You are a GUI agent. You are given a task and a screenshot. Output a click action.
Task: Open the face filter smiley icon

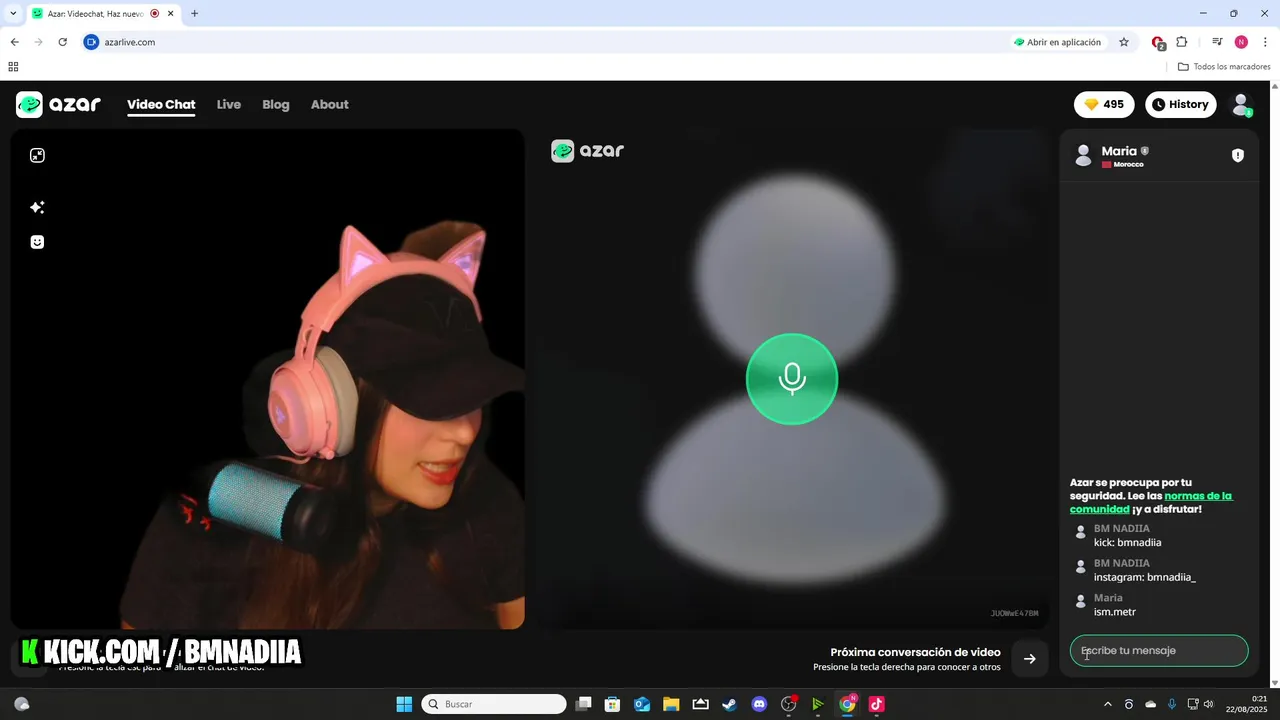tap(37, 242)
